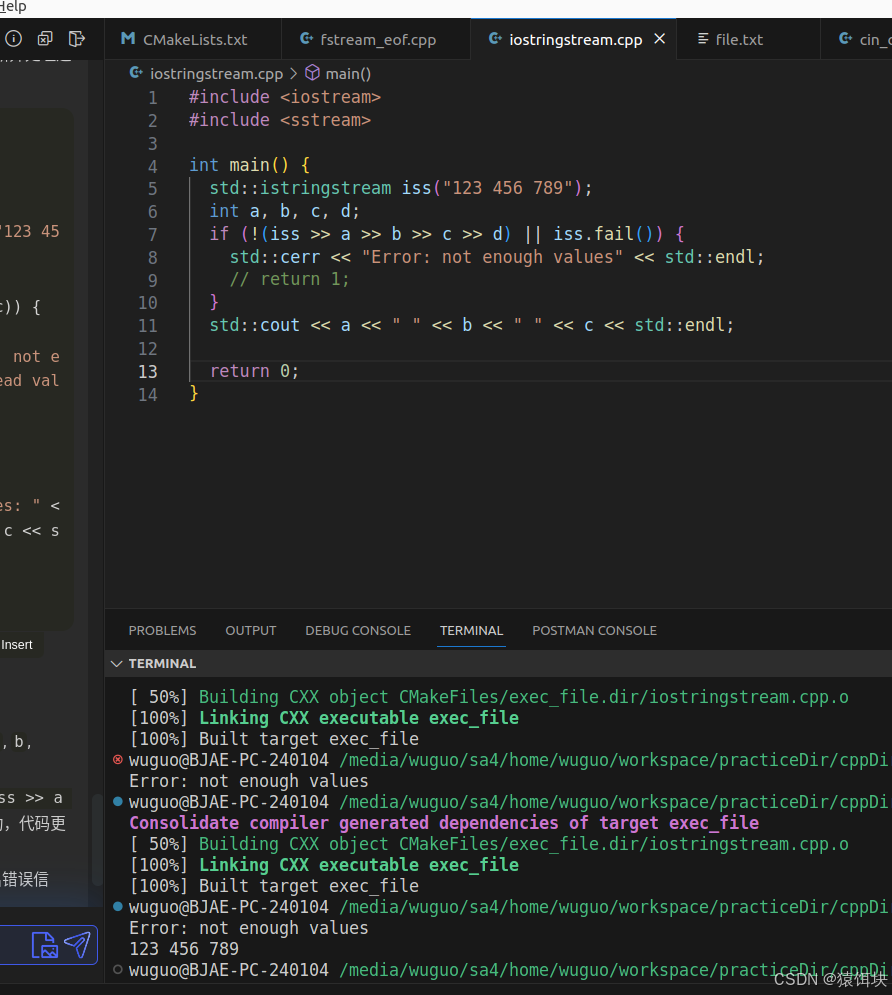Click the CMake 'M' icon on CMakeLists tab
Image resolution: width=892 pixels, height=995 pixels.
click(x=128, y=39)
